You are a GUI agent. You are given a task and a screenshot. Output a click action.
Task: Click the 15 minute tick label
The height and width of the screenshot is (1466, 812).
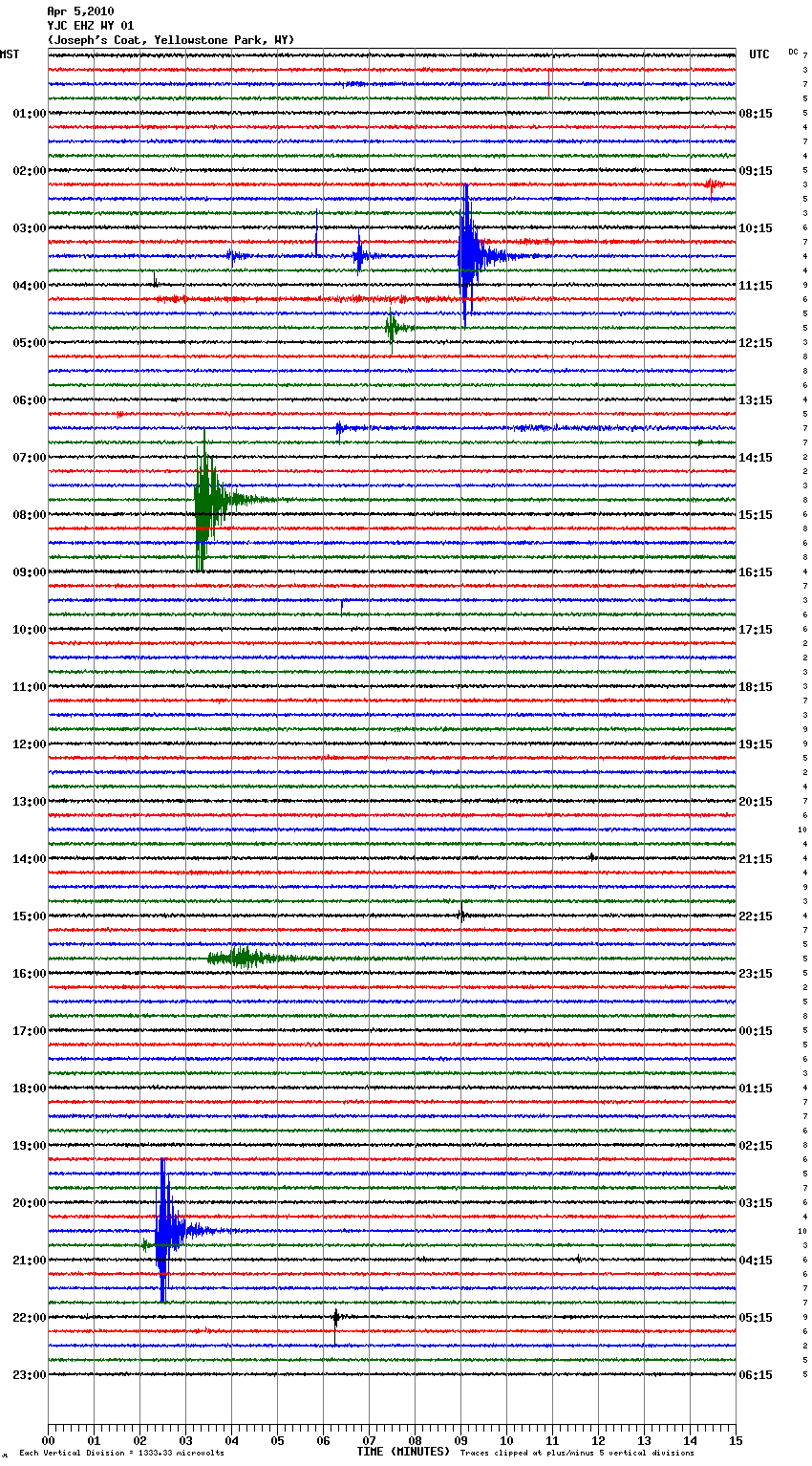pos(736,1440)
